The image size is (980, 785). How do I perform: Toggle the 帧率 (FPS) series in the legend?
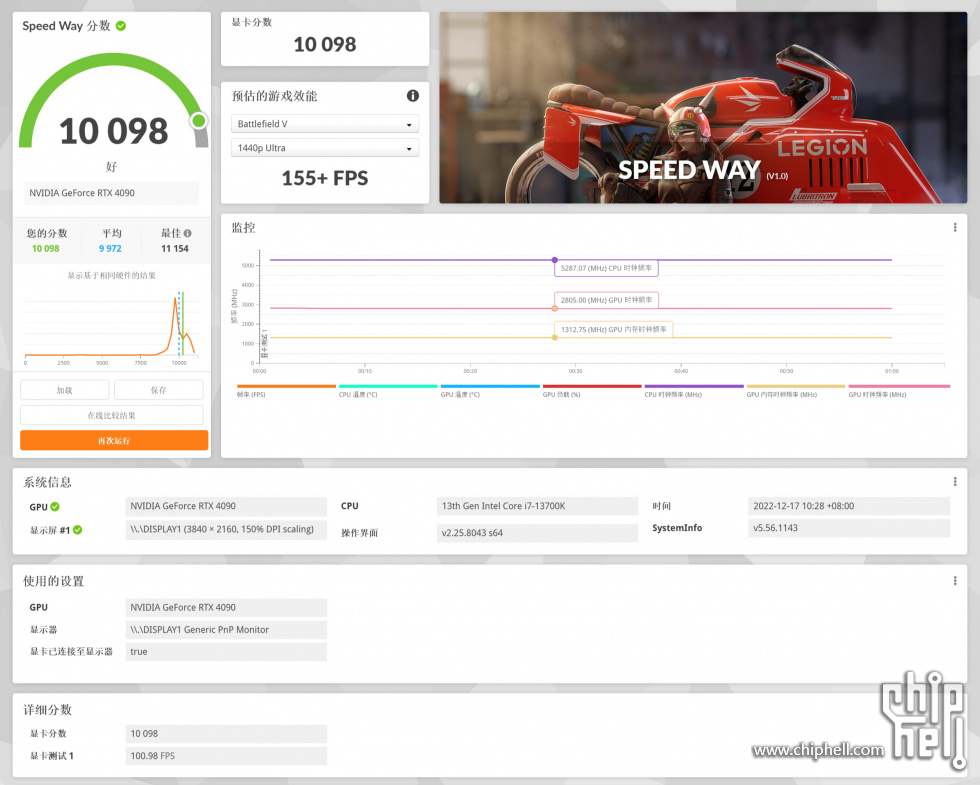tap(286, 391)
